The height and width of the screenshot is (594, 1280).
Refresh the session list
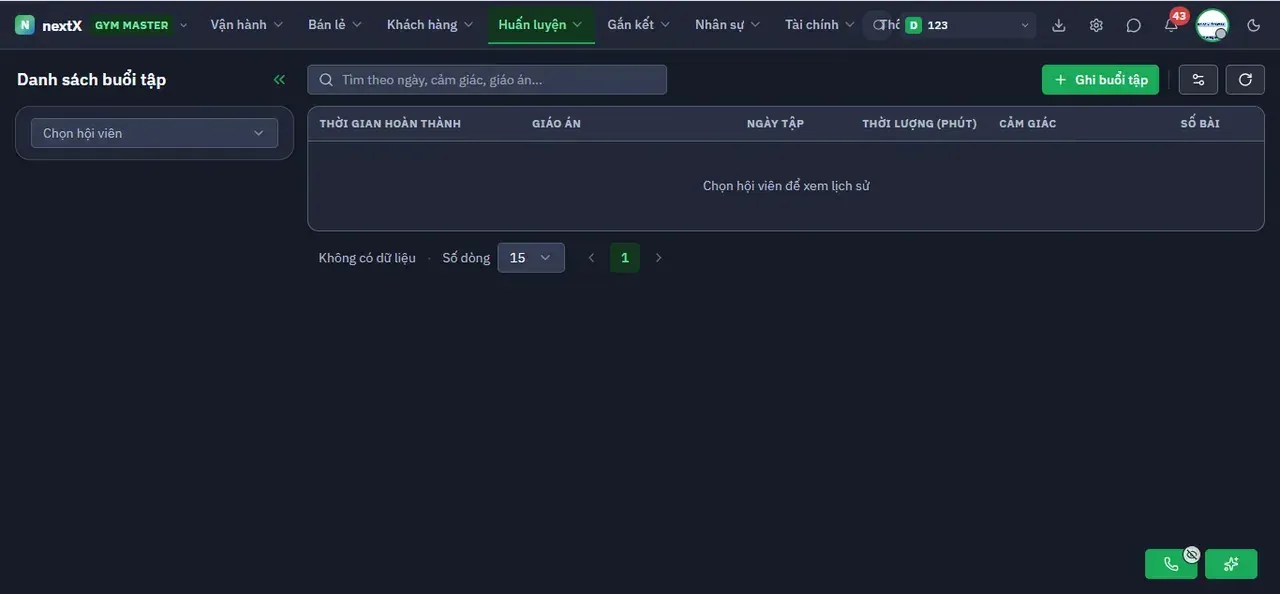pos(1245,80)
